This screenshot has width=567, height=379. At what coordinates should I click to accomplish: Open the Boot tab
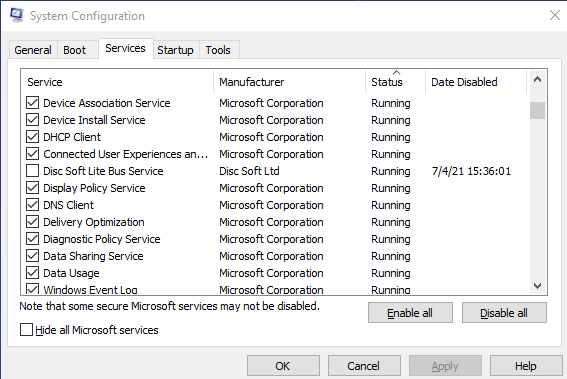point(74,50)
